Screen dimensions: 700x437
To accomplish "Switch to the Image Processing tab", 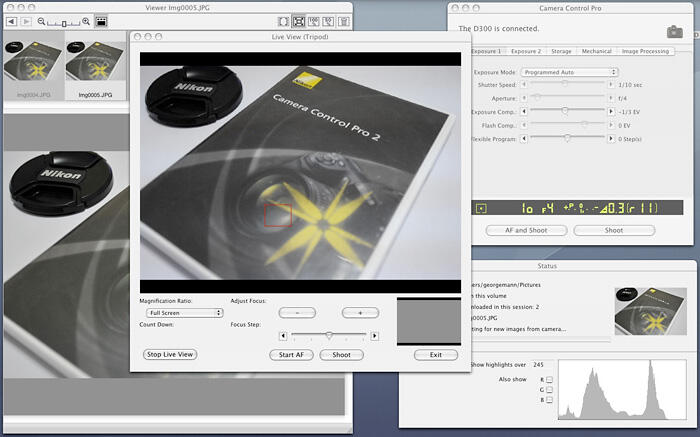I will [x=646, y=50].
